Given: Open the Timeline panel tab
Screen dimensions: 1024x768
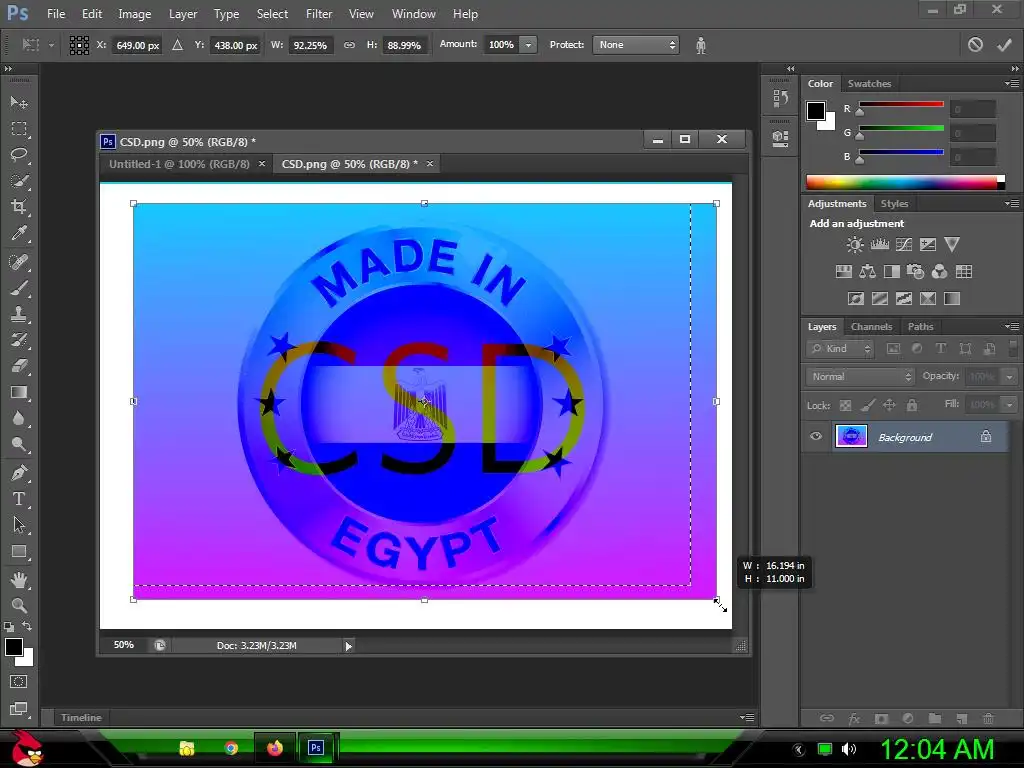Looking at the screenshot, I should coord(81,718).
